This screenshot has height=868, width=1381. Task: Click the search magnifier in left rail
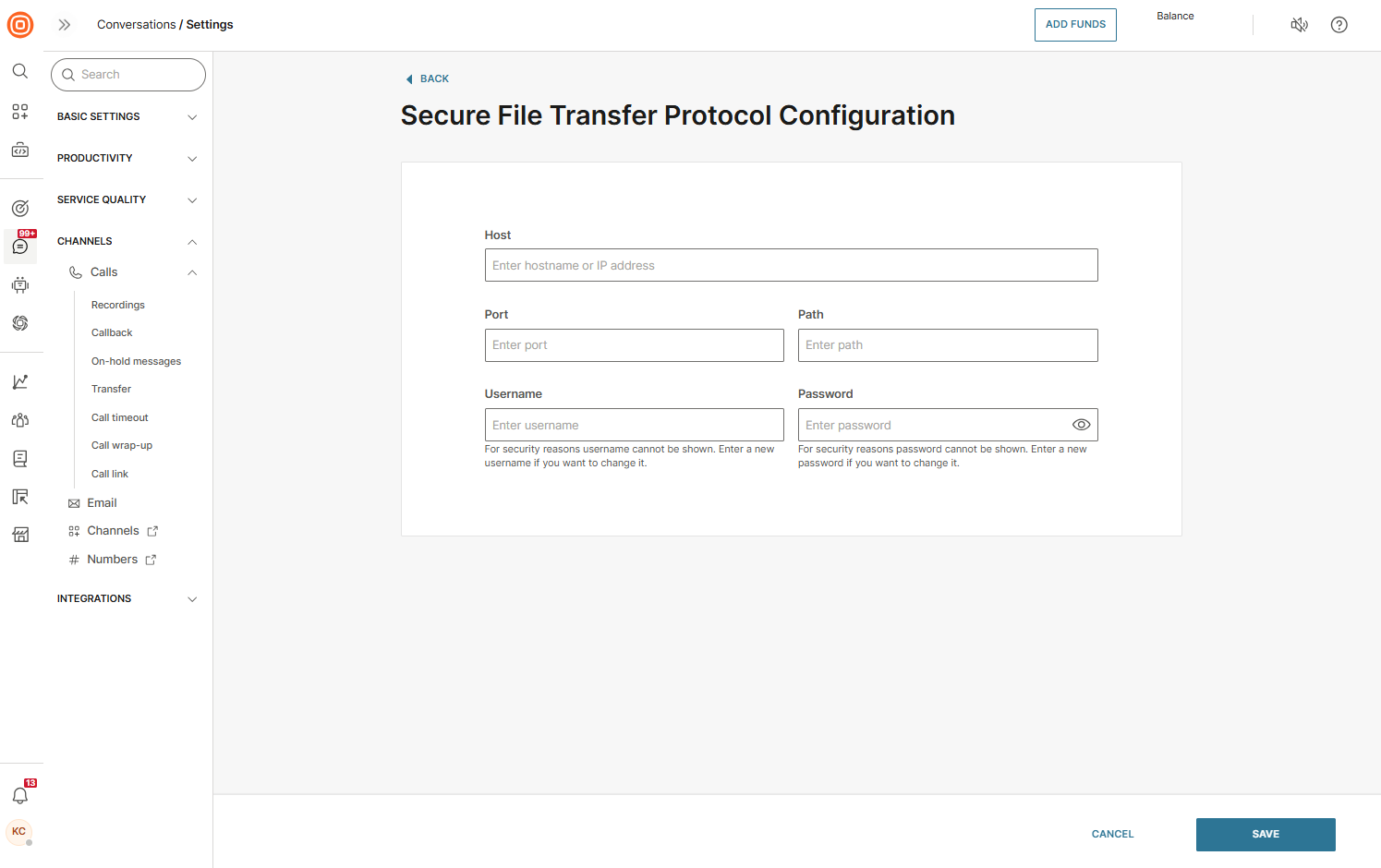click(x=20, y=71)
